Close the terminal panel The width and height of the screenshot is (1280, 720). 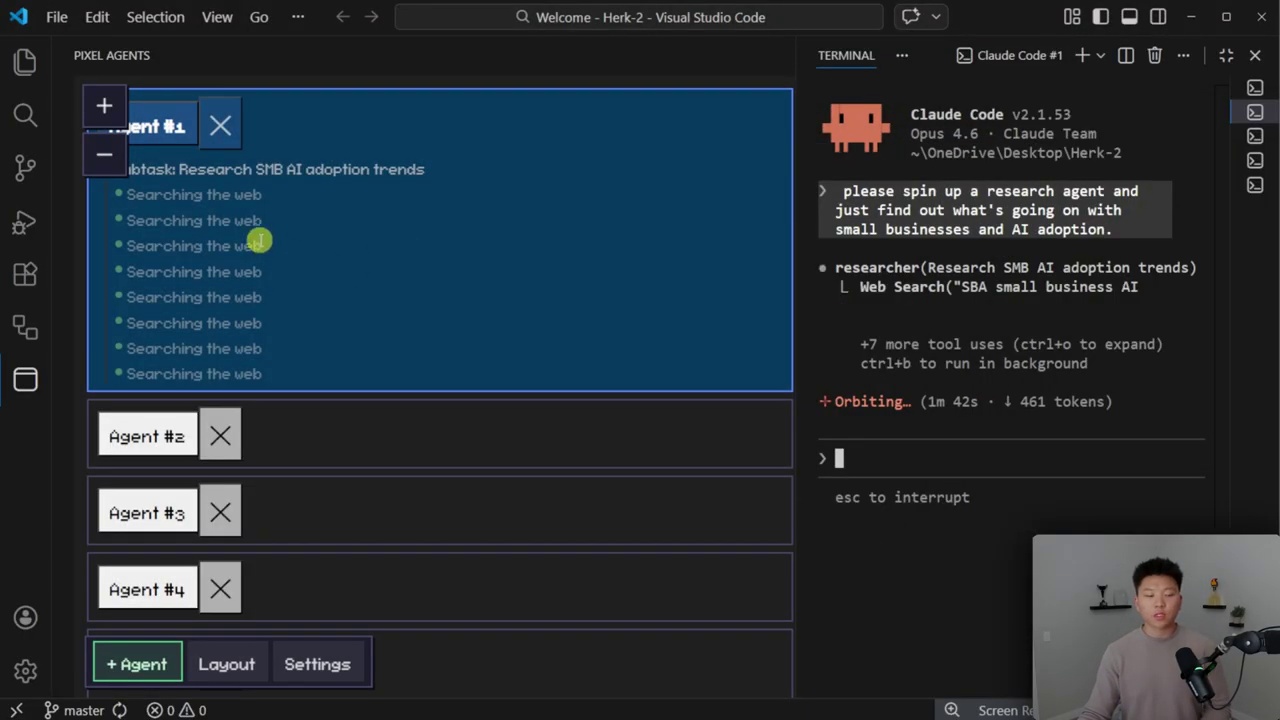pyautogui.click(x=1255, y=55)
